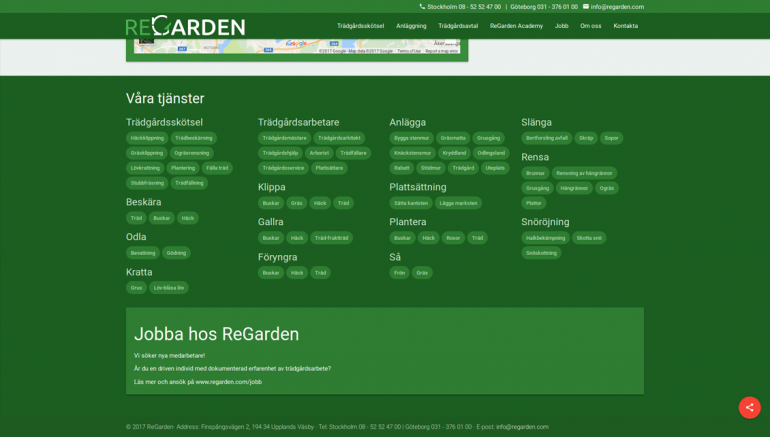Choose the Kryddland tag
770x437 pixels.
pos(454,153)
